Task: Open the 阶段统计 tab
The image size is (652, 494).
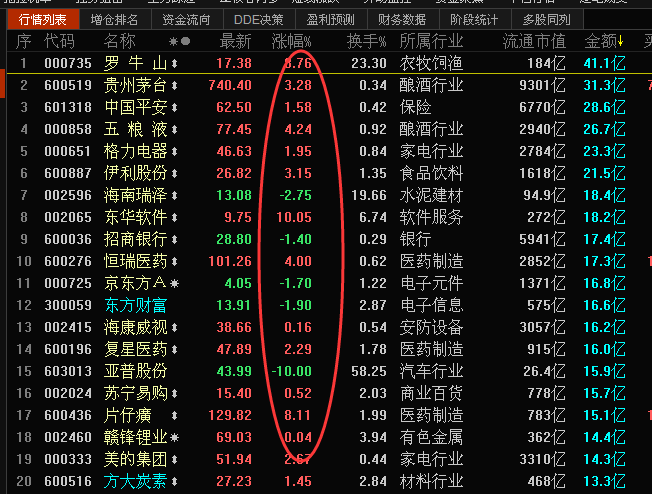Action: pyautogui.click(x=474, y=20)
